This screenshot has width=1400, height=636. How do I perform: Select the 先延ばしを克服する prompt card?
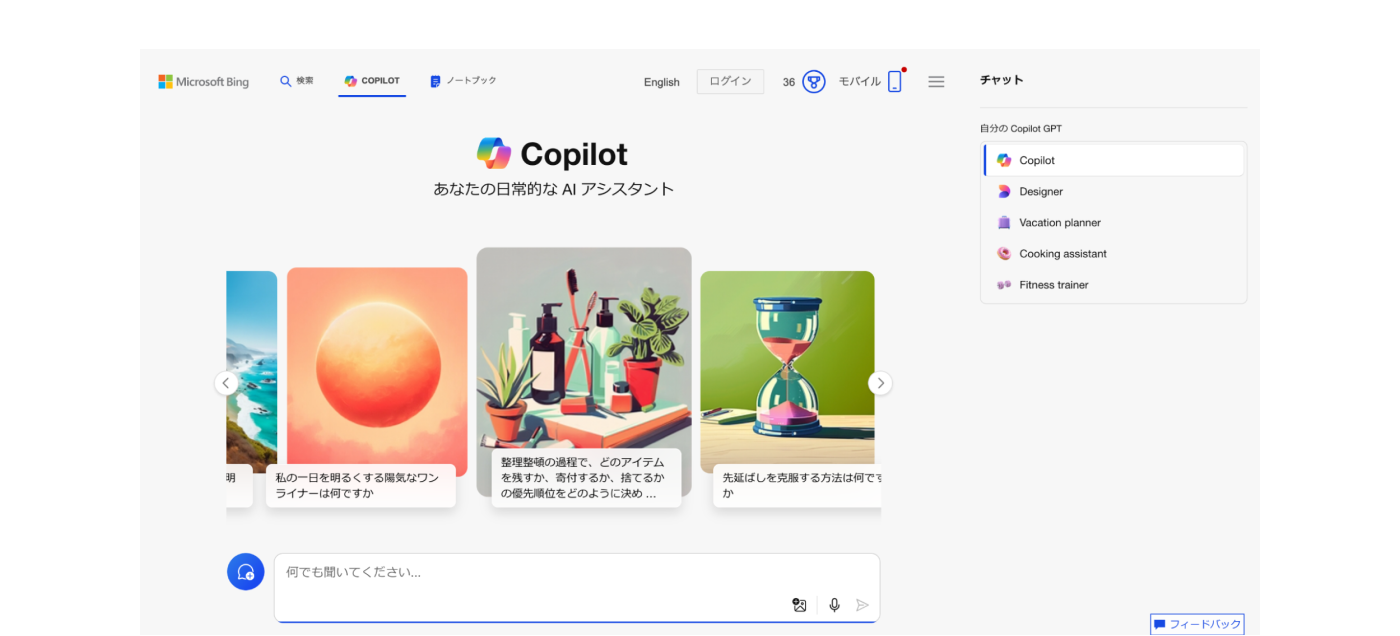797,485
